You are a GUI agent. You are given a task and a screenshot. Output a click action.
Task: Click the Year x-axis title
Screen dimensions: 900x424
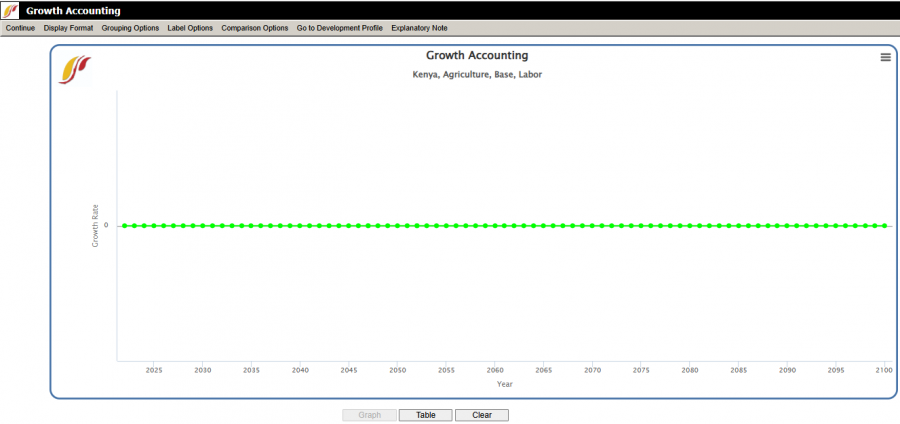coord(505,383)
